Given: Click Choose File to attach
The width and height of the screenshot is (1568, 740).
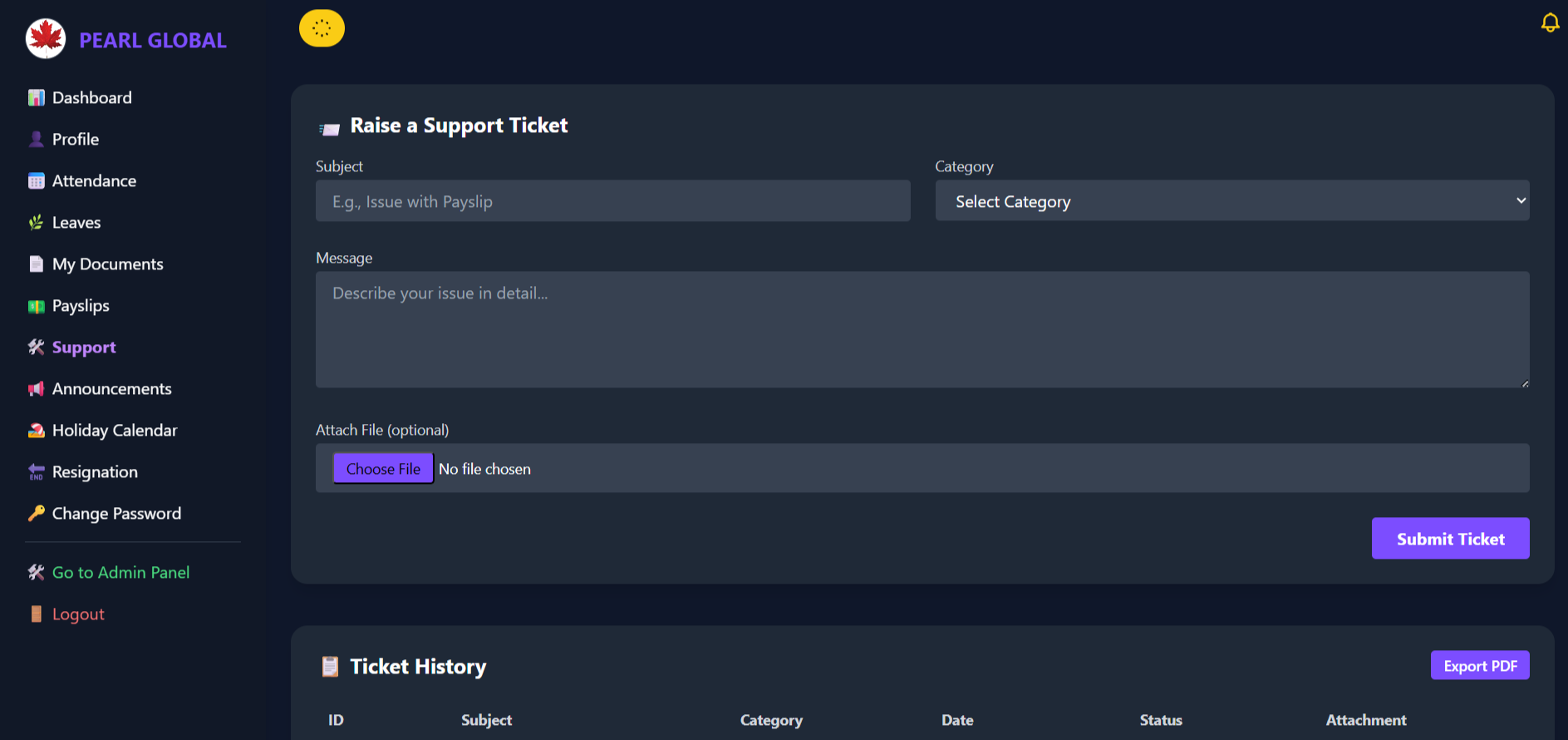Looking at the screenshot, I should [383, 469].
